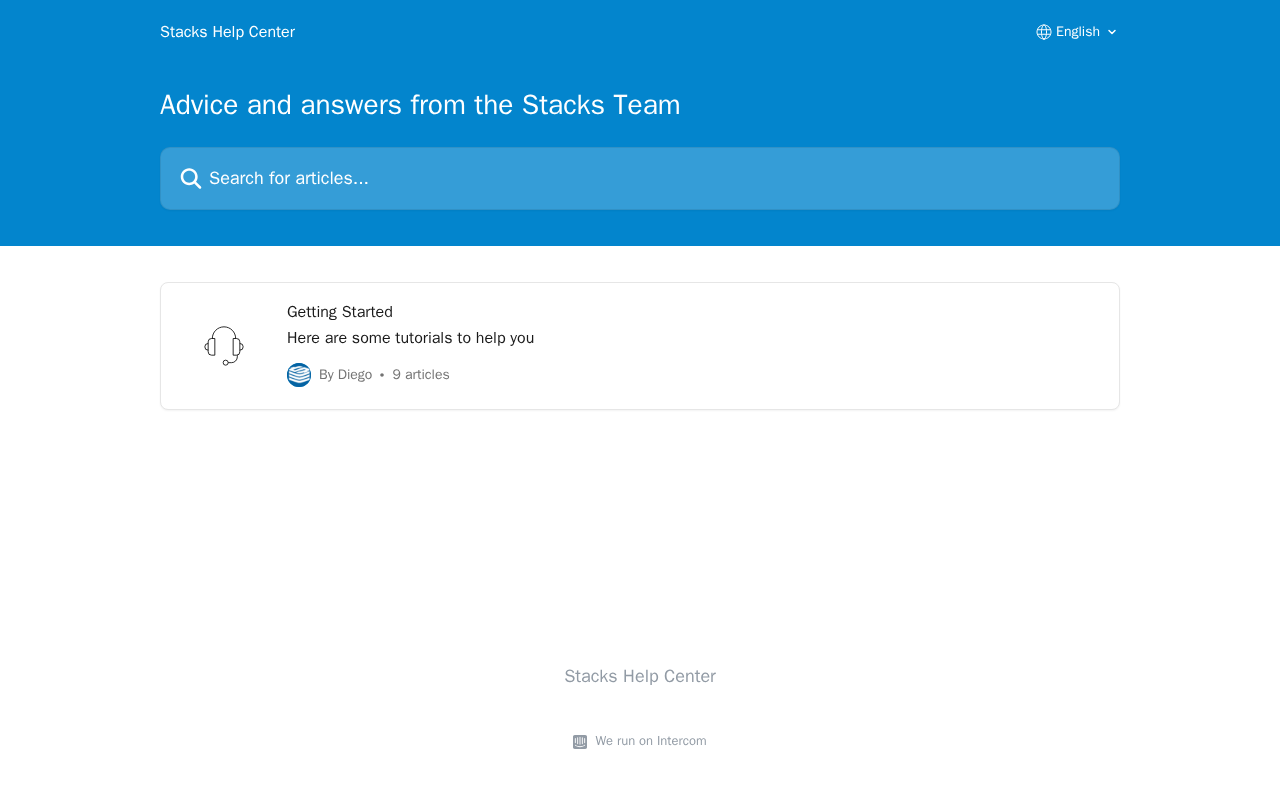Click the By Diego author label
This screenshot has width=1280, height=800.
(x=345, y=375)
